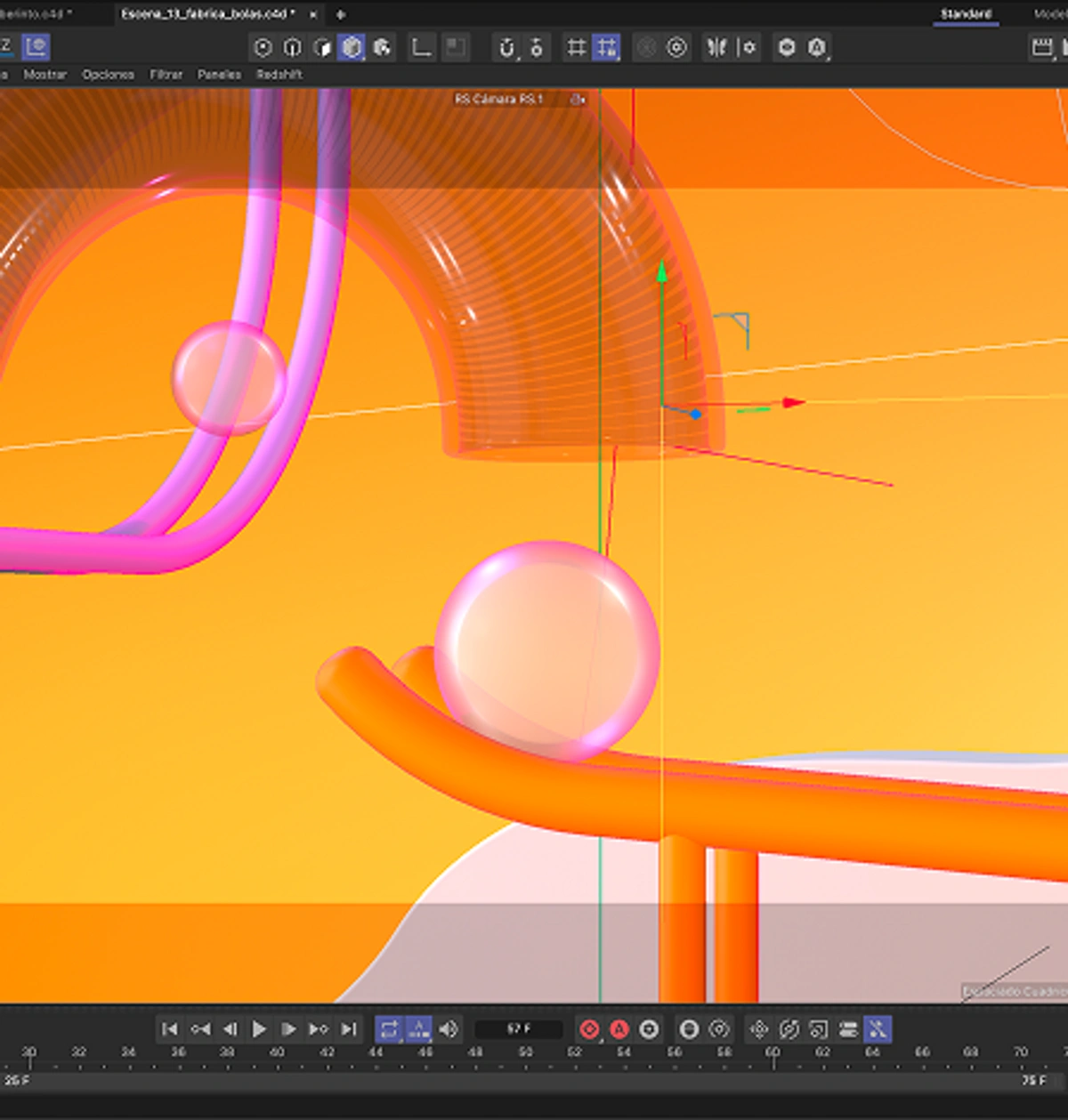This screenshot has height=1120, width=1068.
Task: Record active objects keyframe button
Action: [589, 1029]
